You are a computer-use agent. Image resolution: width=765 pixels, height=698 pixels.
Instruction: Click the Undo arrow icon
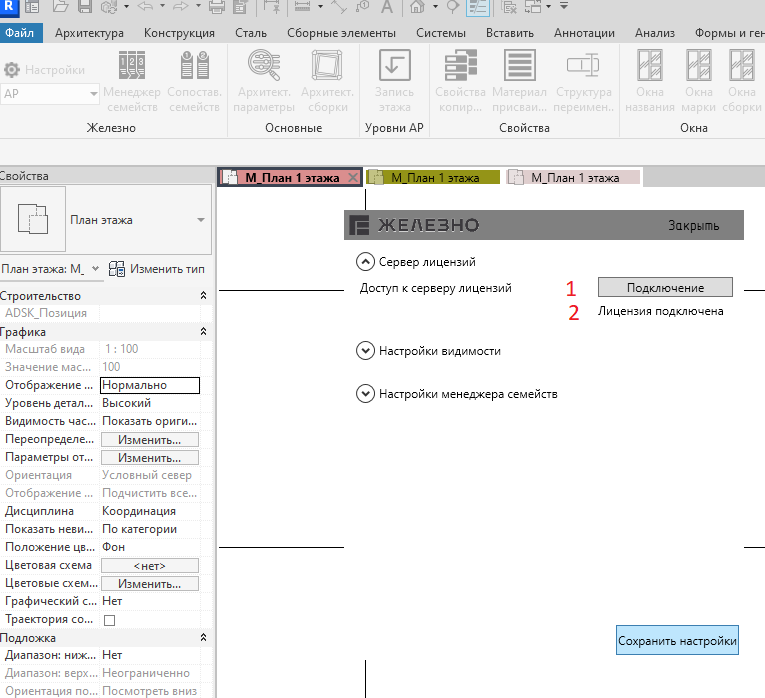coord(146,6)
